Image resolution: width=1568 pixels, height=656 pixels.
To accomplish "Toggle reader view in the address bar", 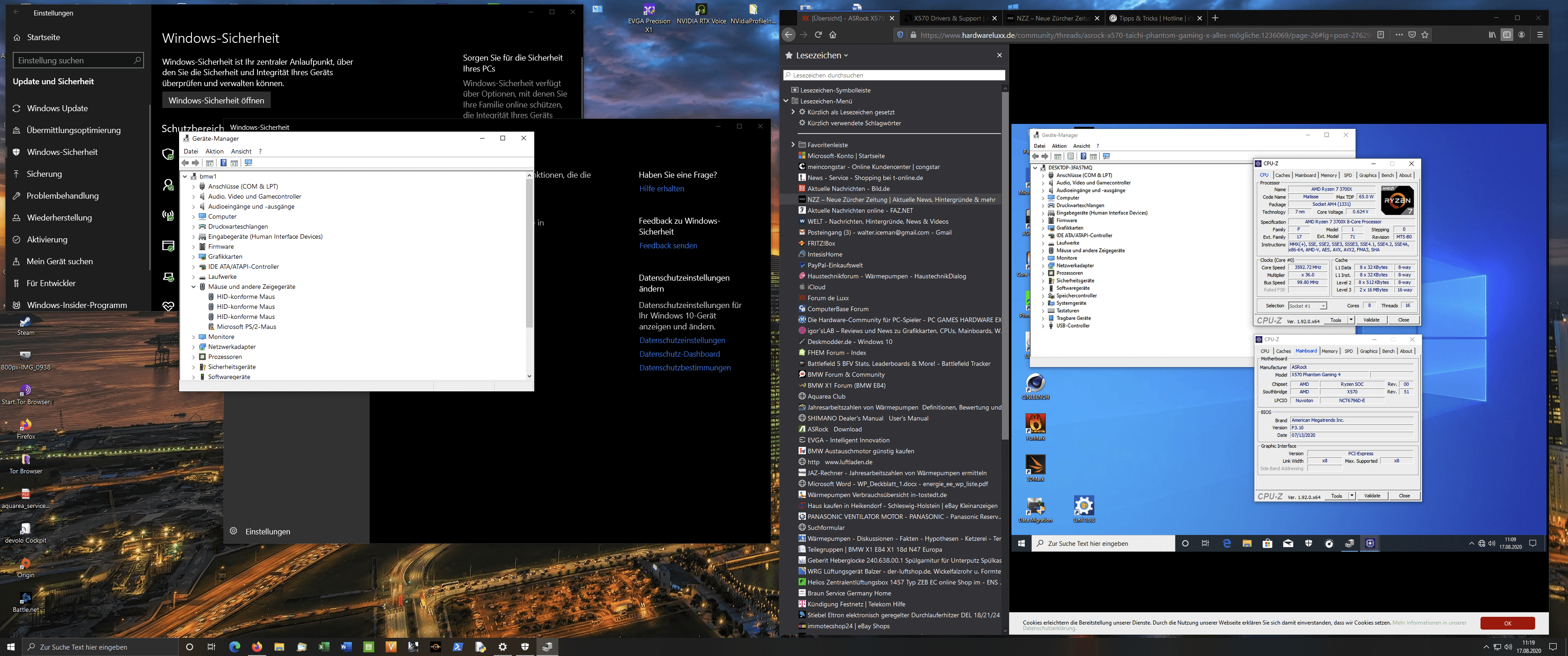I will (1381, 35).
